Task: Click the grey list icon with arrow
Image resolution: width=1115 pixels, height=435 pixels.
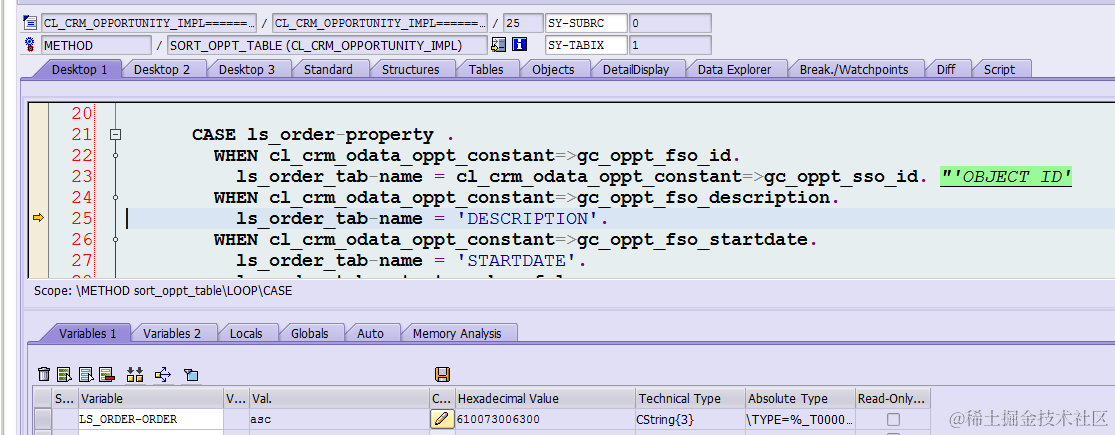Action: tap(86, 375)
